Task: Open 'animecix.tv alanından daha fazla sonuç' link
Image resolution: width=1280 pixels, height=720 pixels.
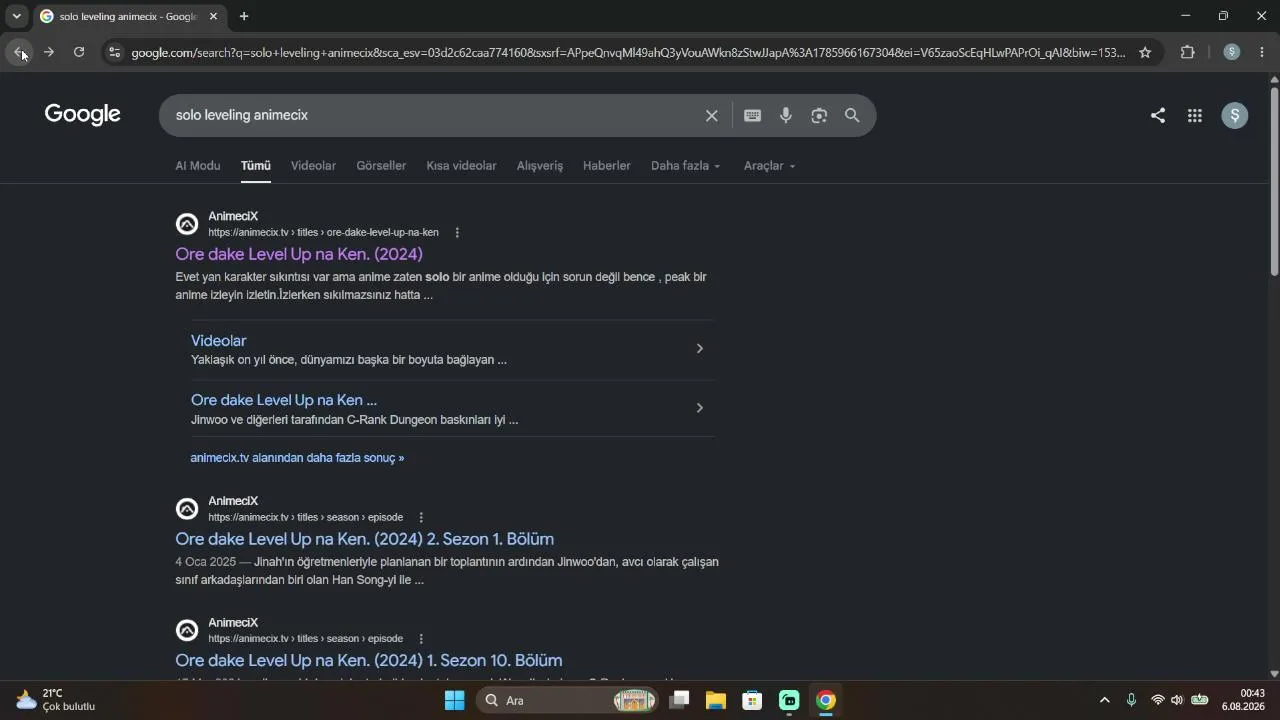Action: (297, 458)
